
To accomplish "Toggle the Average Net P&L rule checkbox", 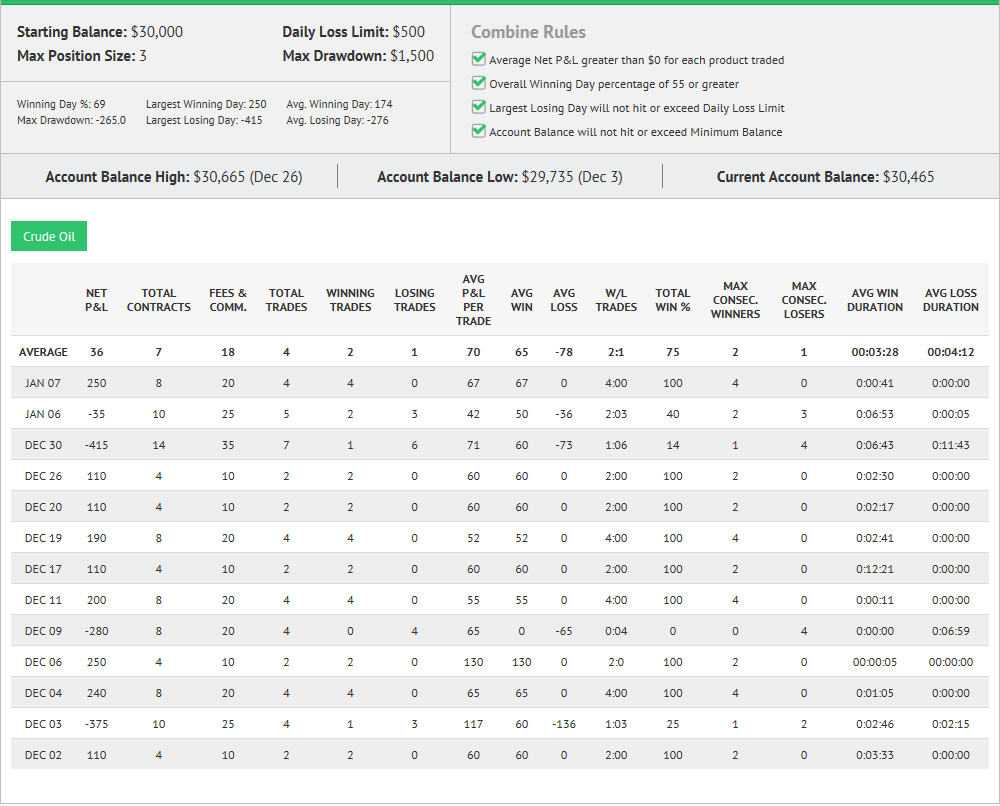I will pos(478,59).
